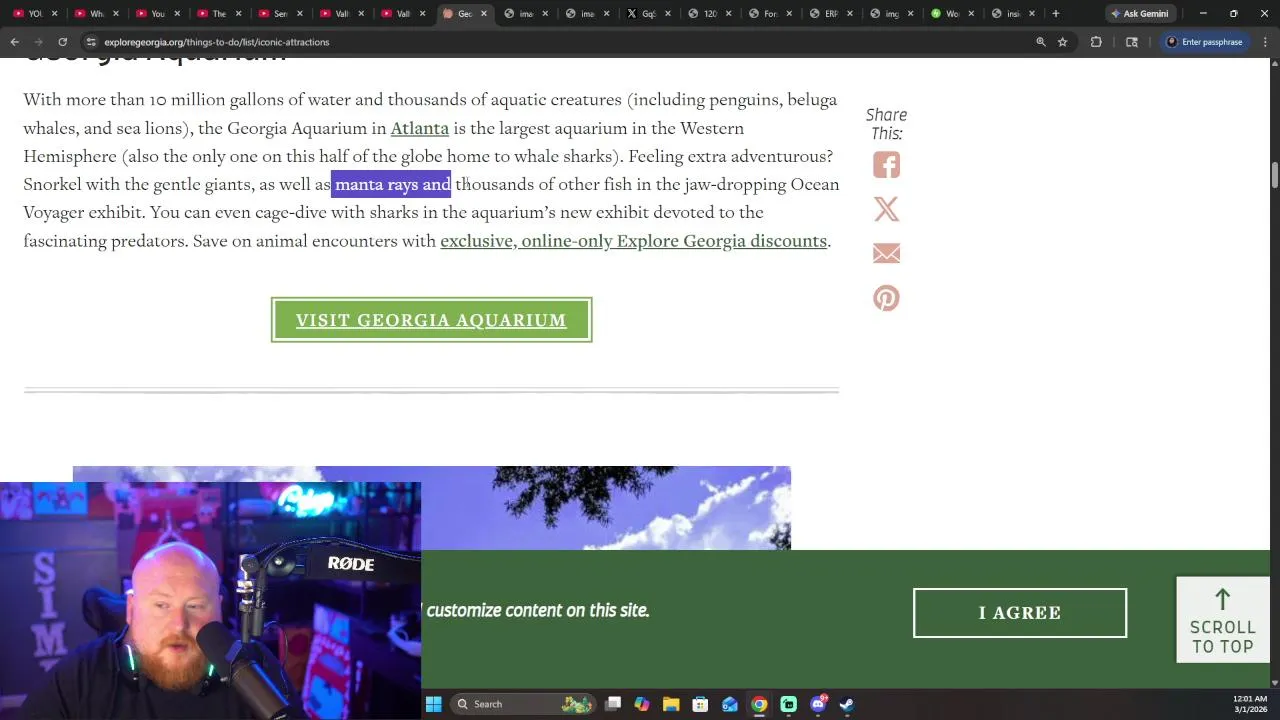Click the highlighted text "manta rays and"
This screenshot has height=720, width=1280.
[392, 184]
